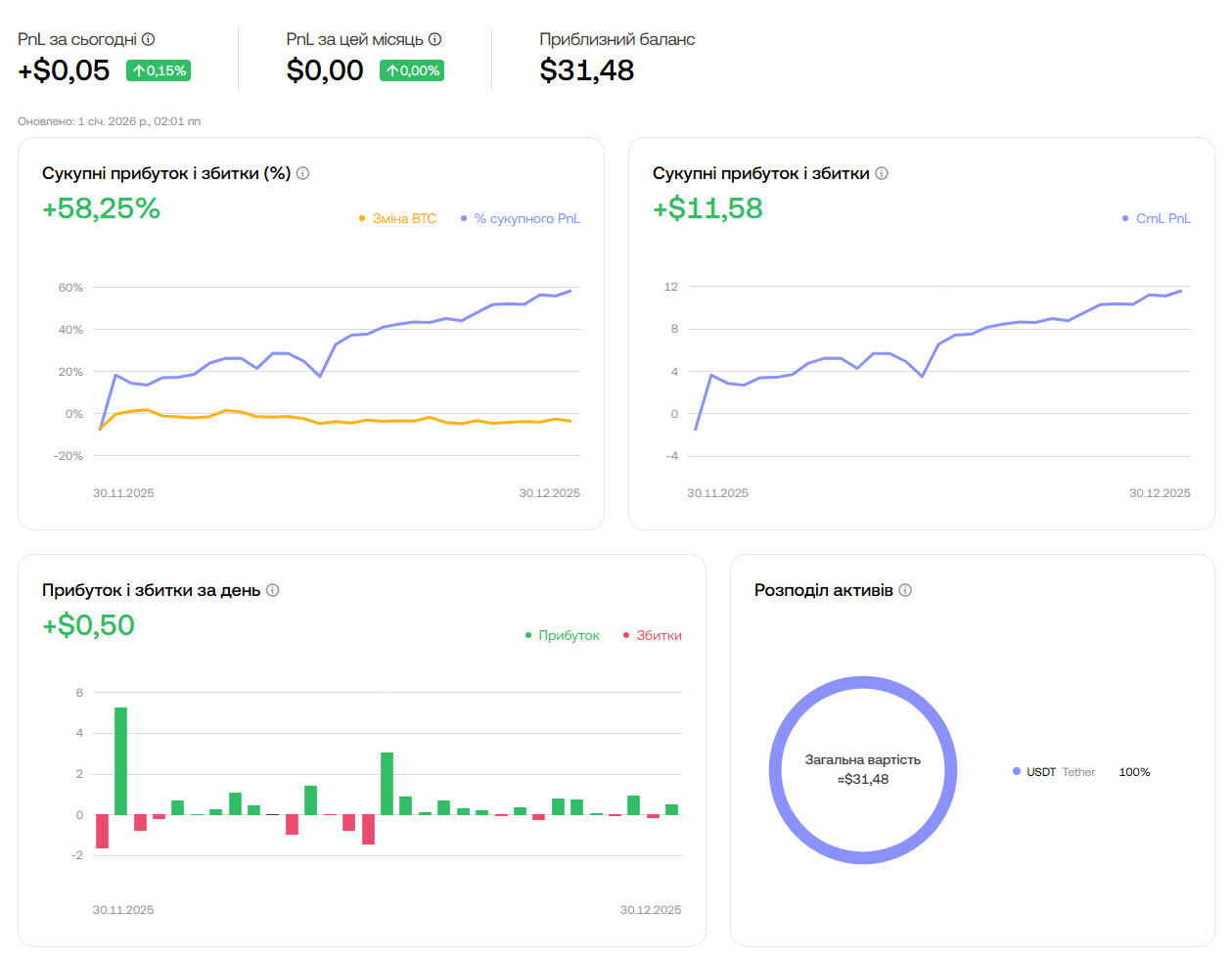
Task: Click info icon next to PnL за сьогодні
Action: 148,39
